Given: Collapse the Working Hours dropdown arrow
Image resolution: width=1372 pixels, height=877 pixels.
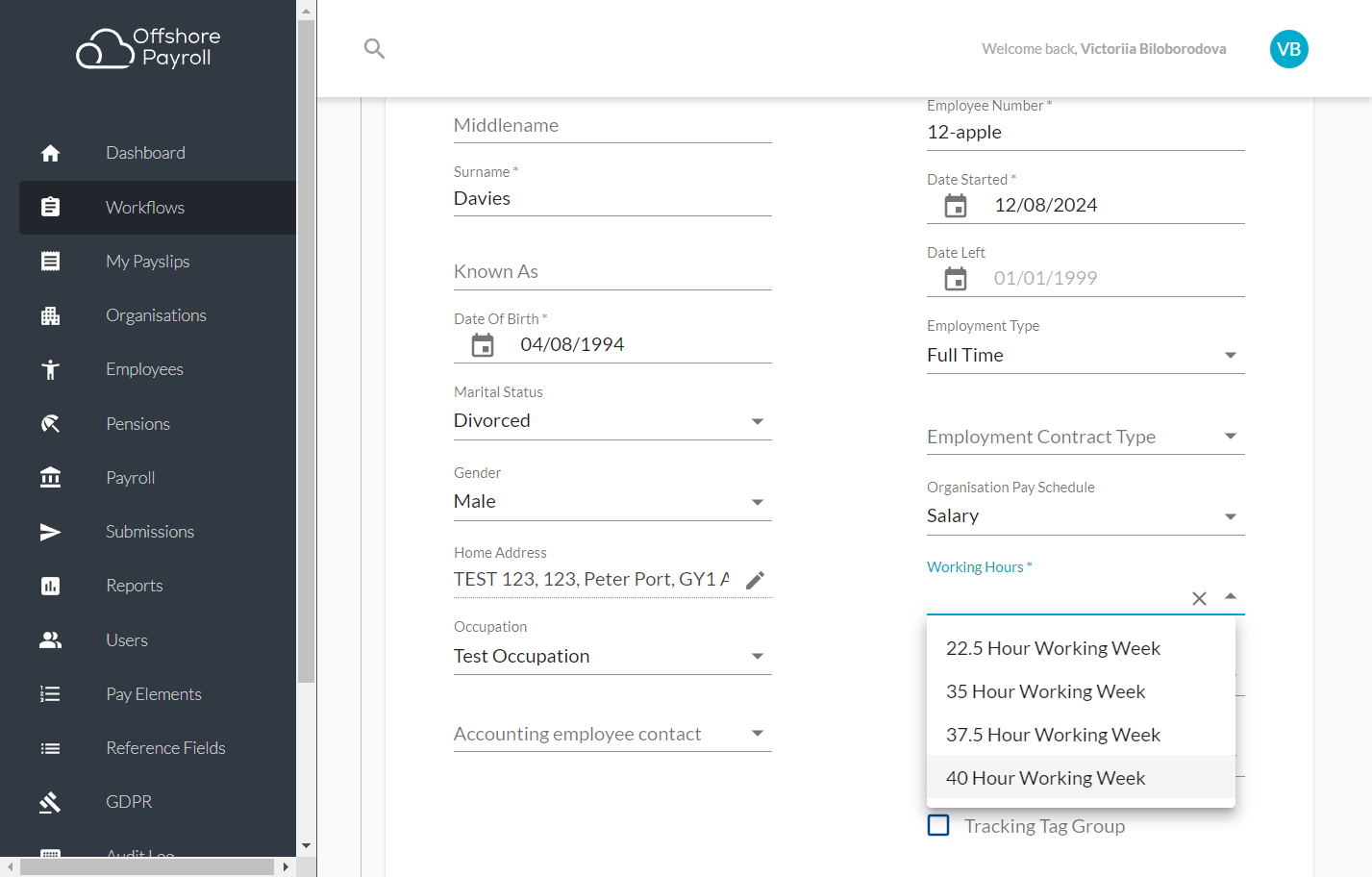Looking at the screenshot, I should click(x=1231, y=597).
